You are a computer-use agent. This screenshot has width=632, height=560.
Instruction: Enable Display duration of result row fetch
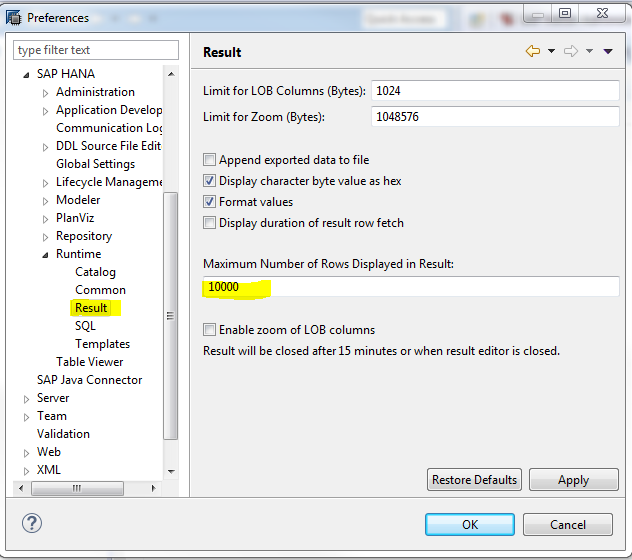(x=209, y=223)
